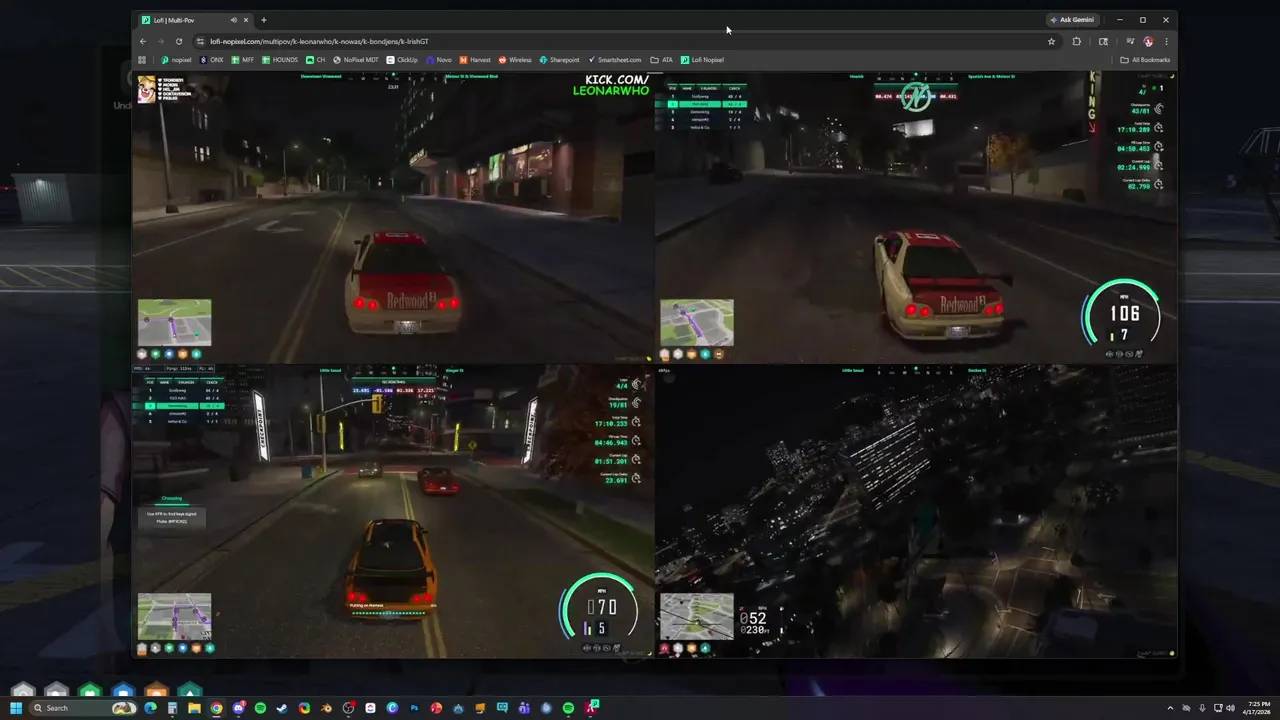Open the CH bookmark

tap(316, 60)
